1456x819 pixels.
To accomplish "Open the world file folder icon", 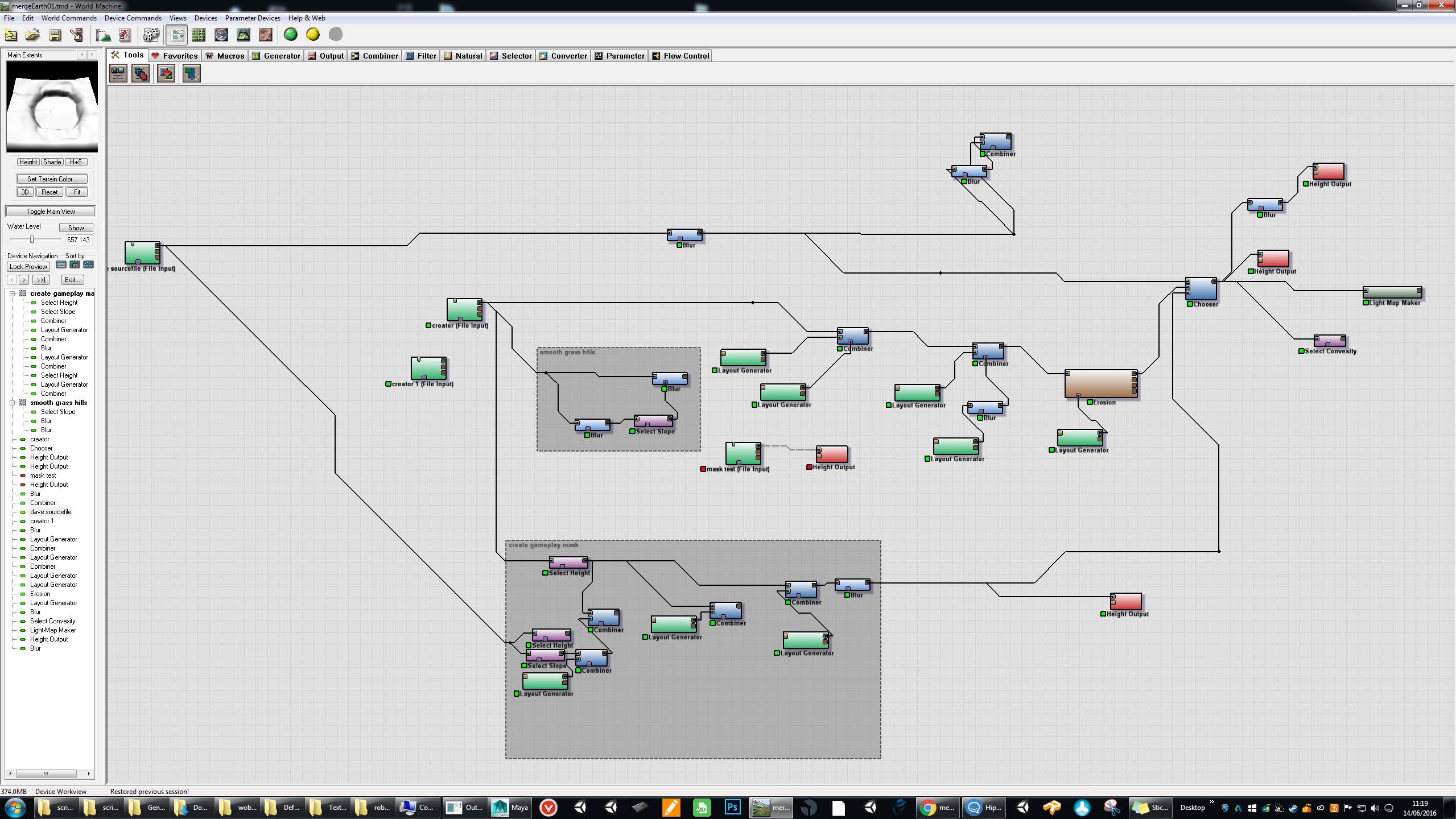I will [32, 35].
